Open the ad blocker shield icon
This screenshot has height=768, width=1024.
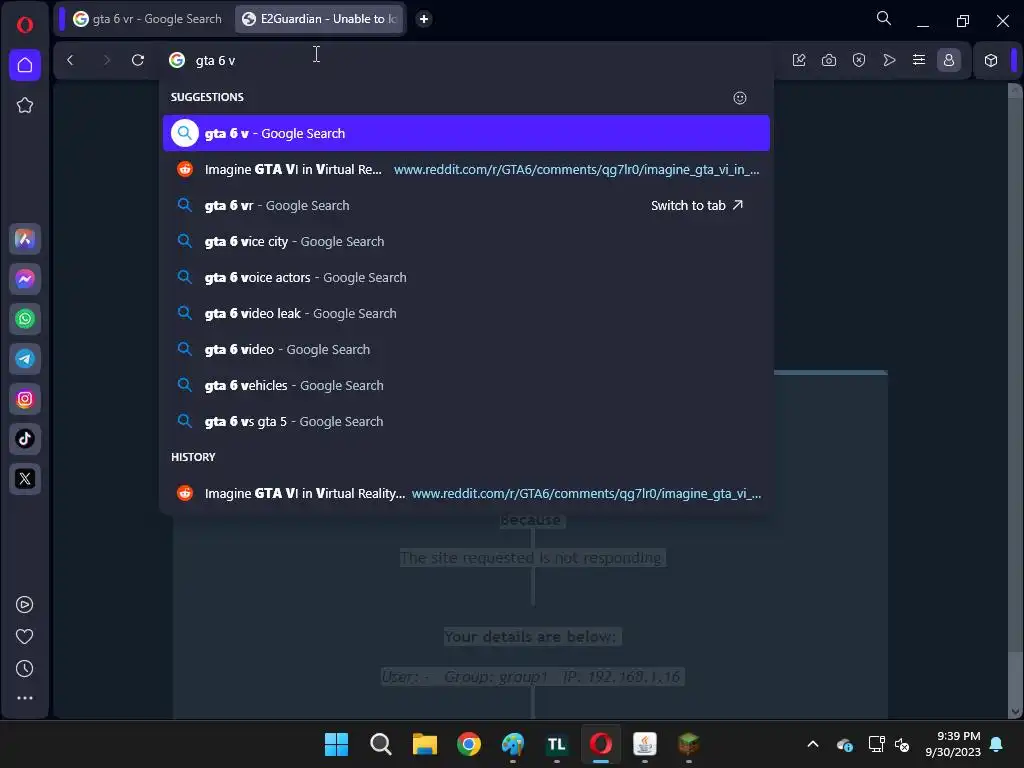859,60
